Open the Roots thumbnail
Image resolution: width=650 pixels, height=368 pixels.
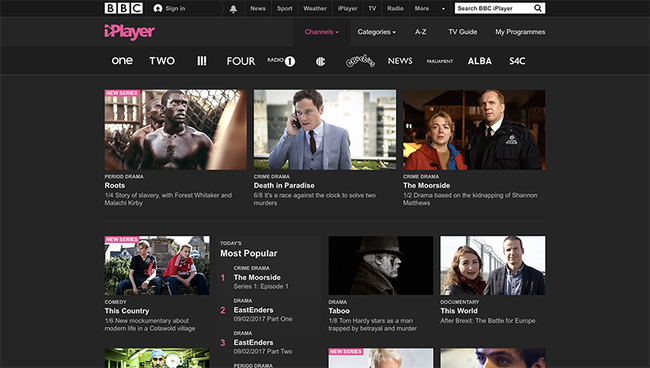175,130
